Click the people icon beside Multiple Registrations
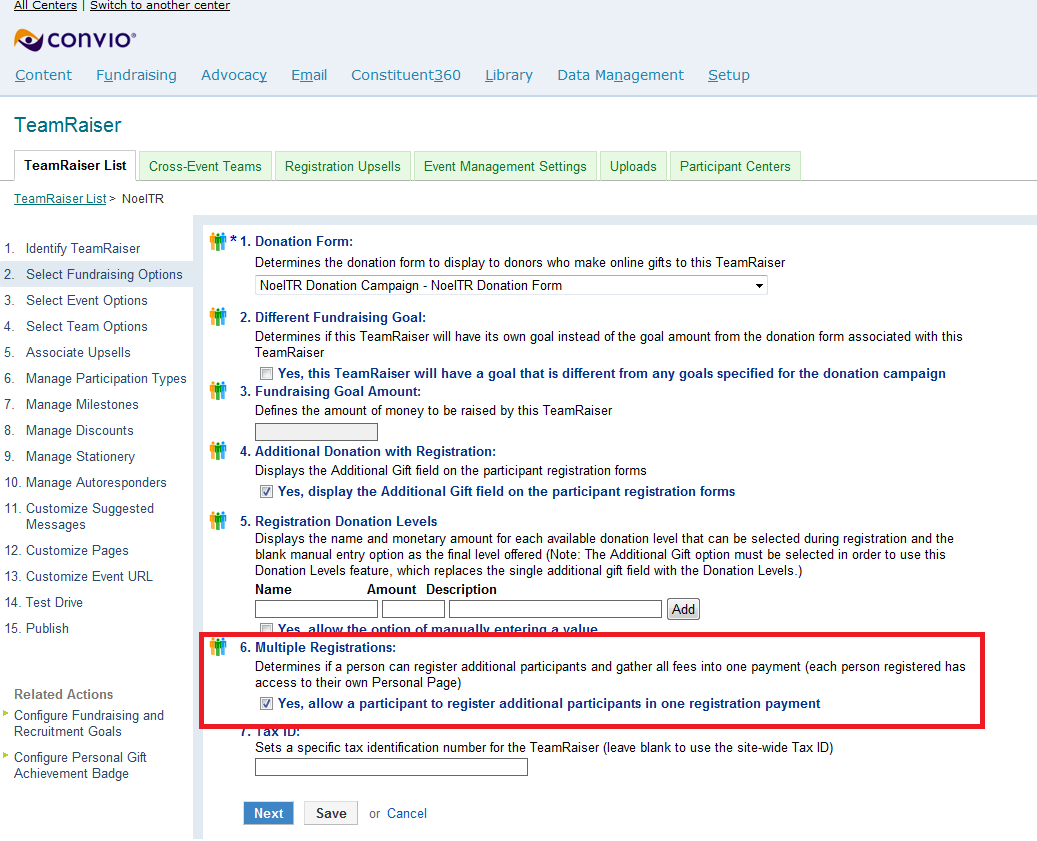 pyautogui.click(x=218, y=647)
